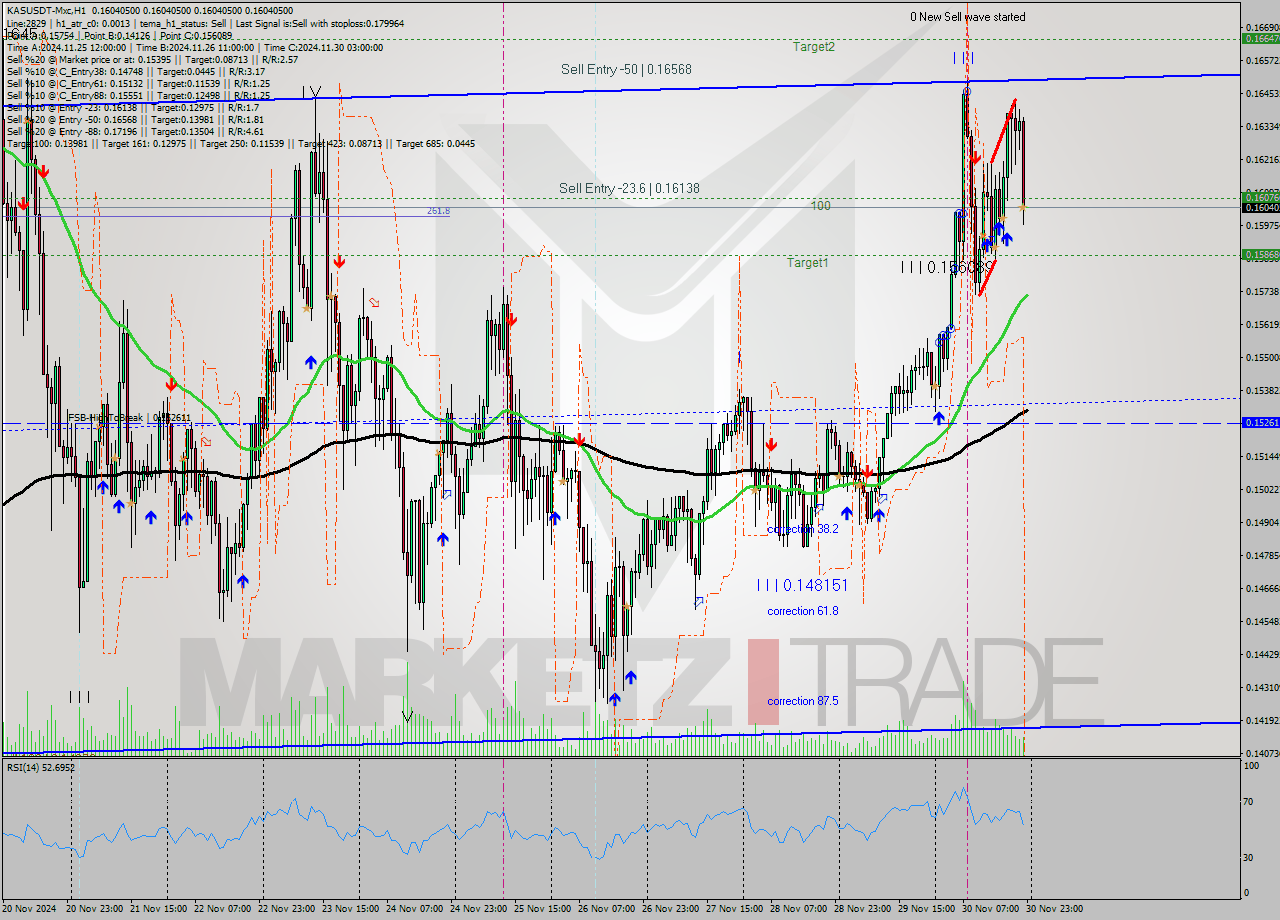1280x920 pixels.
Task: Select the '22 Nov 07:00' time label
Action: coord(225,909)
